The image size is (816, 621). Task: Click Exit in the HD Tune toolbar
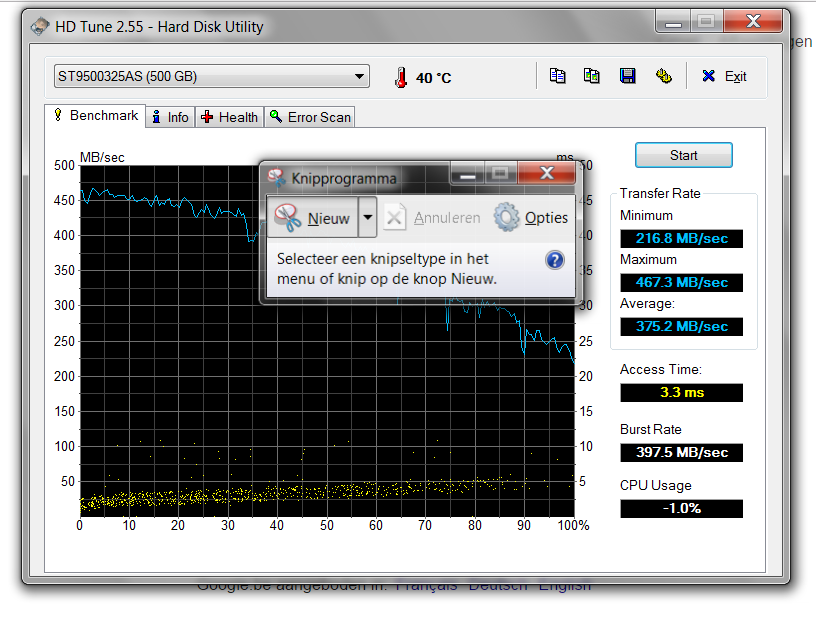(724, 77)
